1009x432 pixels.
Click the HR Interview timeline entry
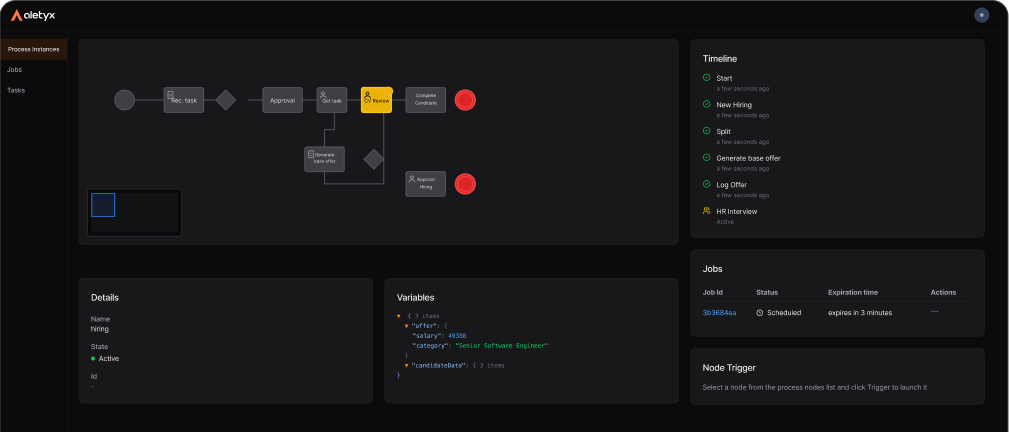(737, 211)
